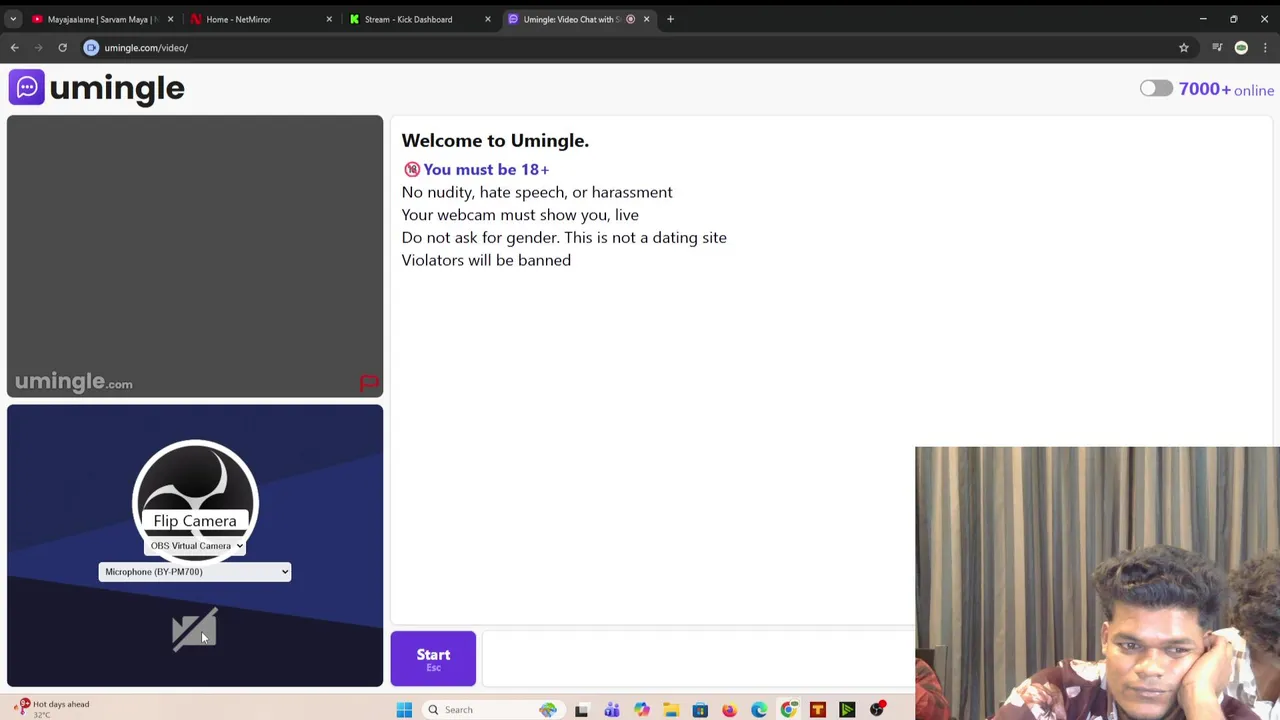
Task: Click the camera-off icon in self preview
Action: [x=194, y=630]
